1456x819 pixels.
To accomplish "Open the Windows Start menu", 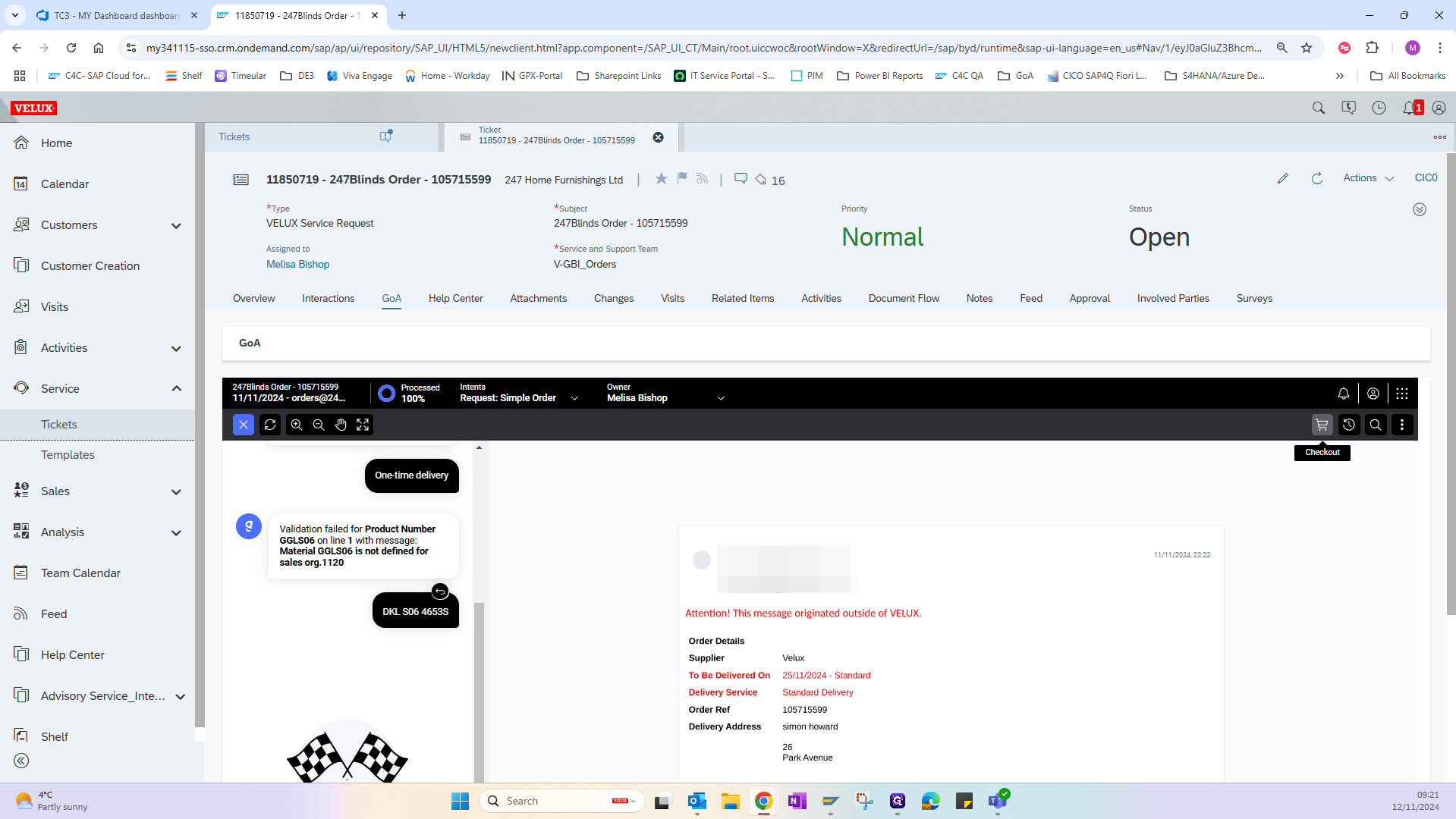I will [x=460, y=801].
